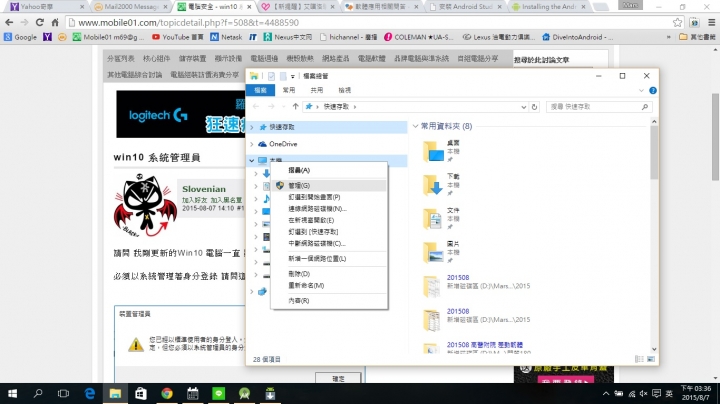The image size is (720, 404).
Task: Bookmark this page with the star icon
Action: (677, 22)
